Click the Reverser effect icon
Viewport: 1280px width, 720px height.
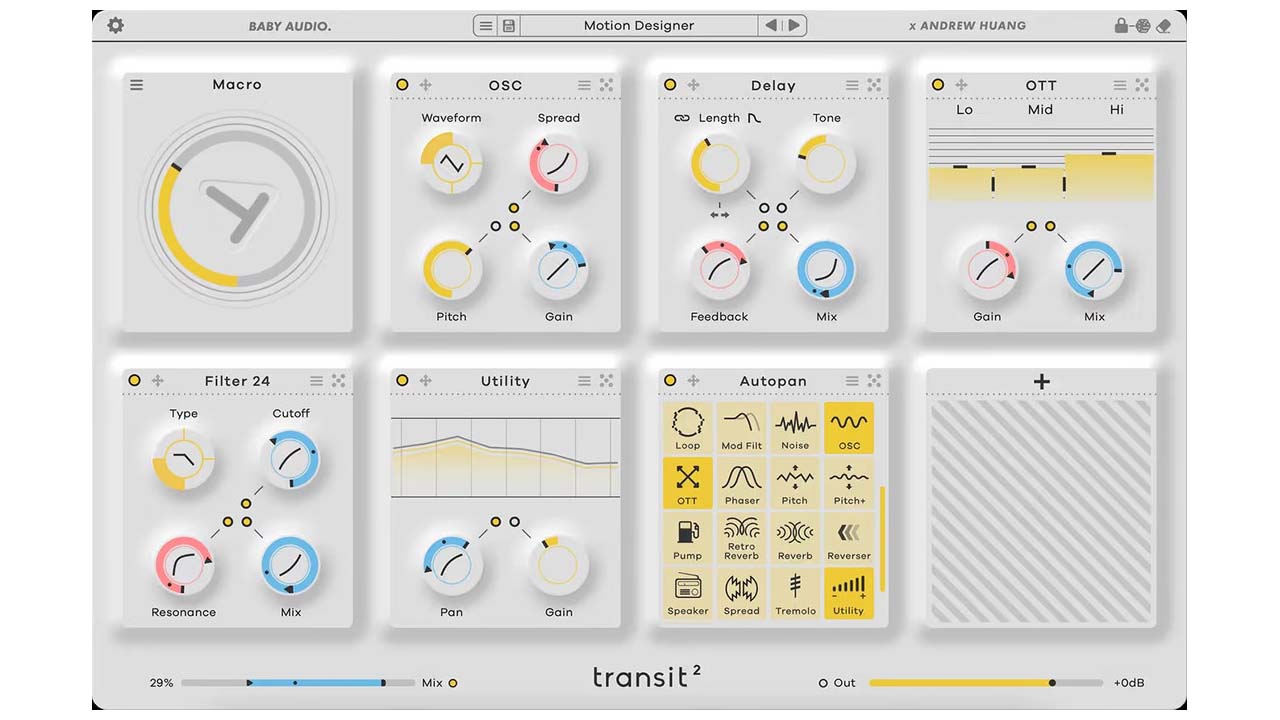(849, 538)
